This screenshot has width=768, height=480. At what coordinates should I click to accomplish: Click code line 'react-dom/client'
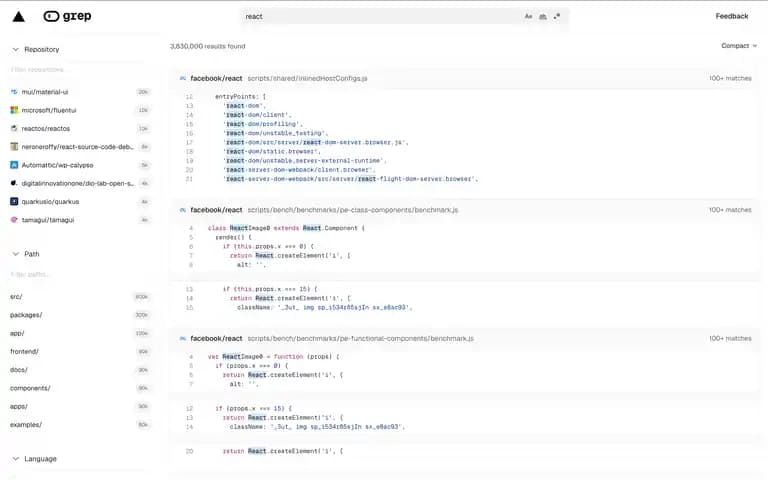(257, 115)
